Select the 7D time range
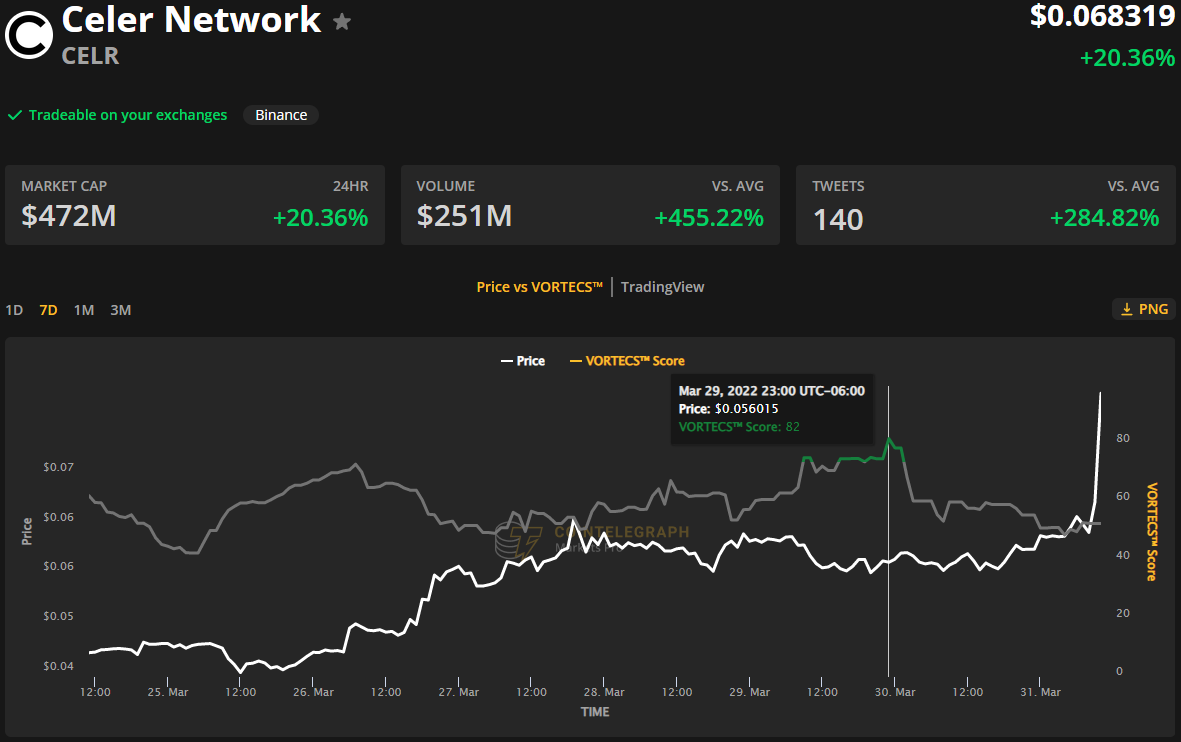 48,310
